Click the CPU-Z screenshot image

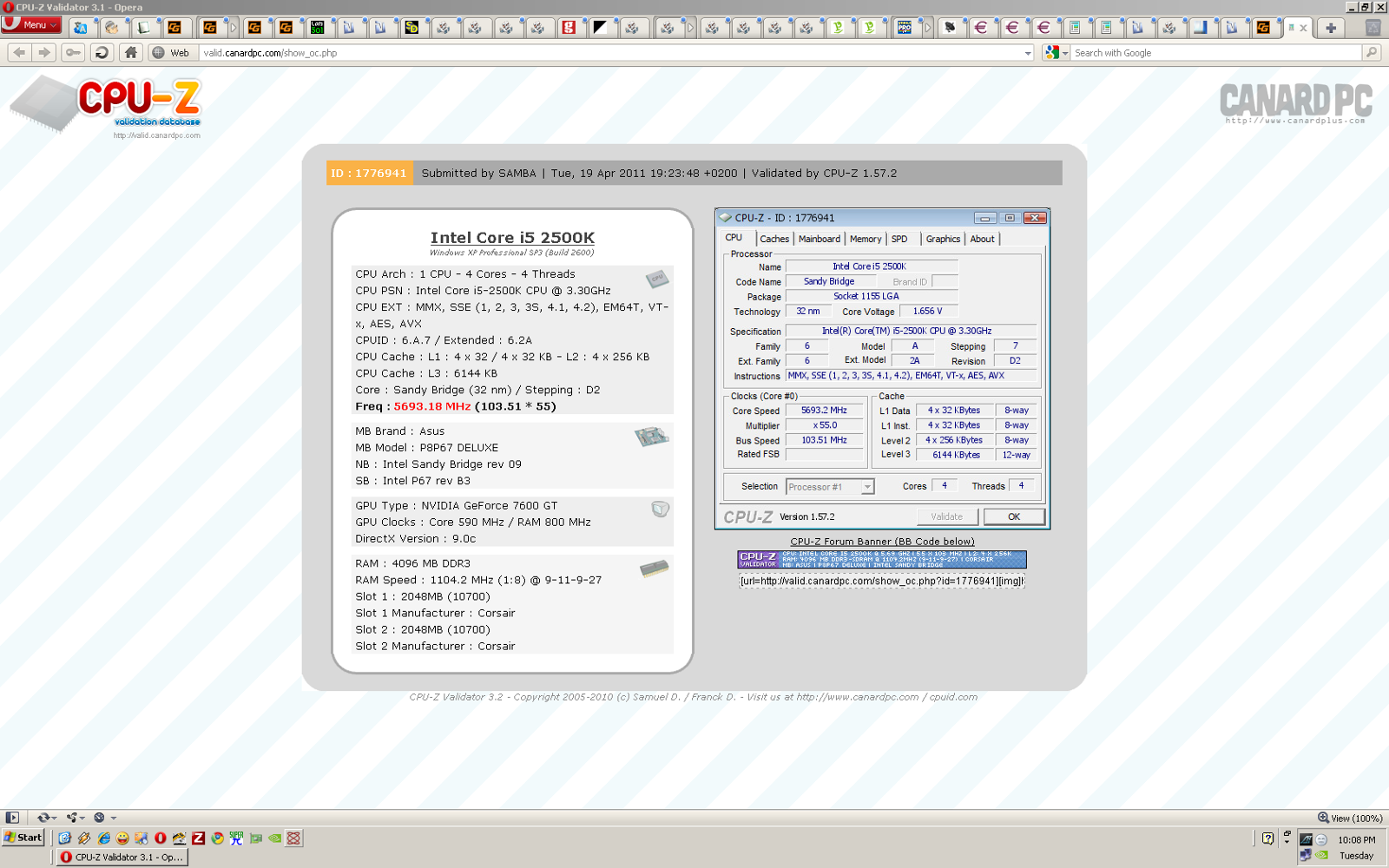point(882,368)
